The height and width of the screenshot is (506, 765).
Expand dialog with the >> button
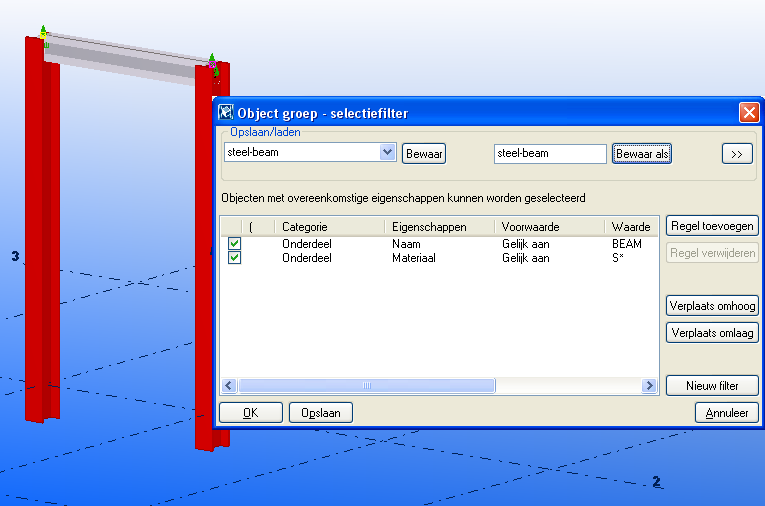click(737, 154)
